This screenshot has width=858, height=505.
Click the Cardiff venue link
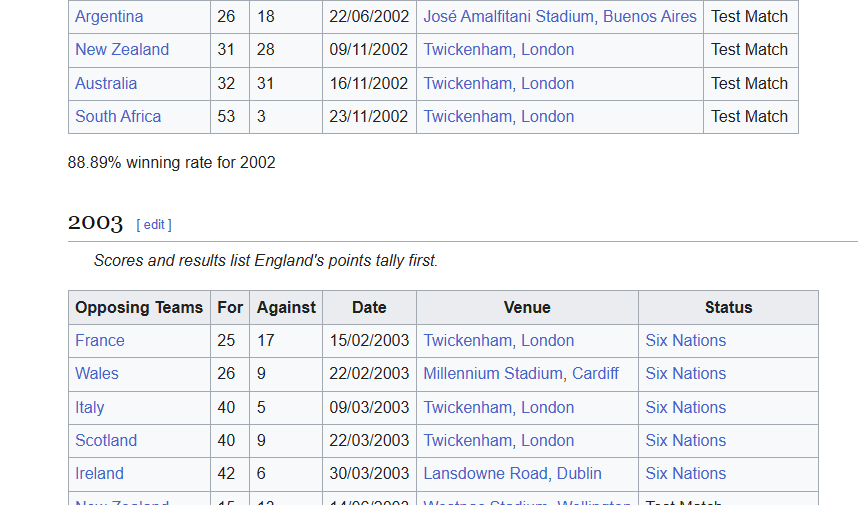pos(595,374)
